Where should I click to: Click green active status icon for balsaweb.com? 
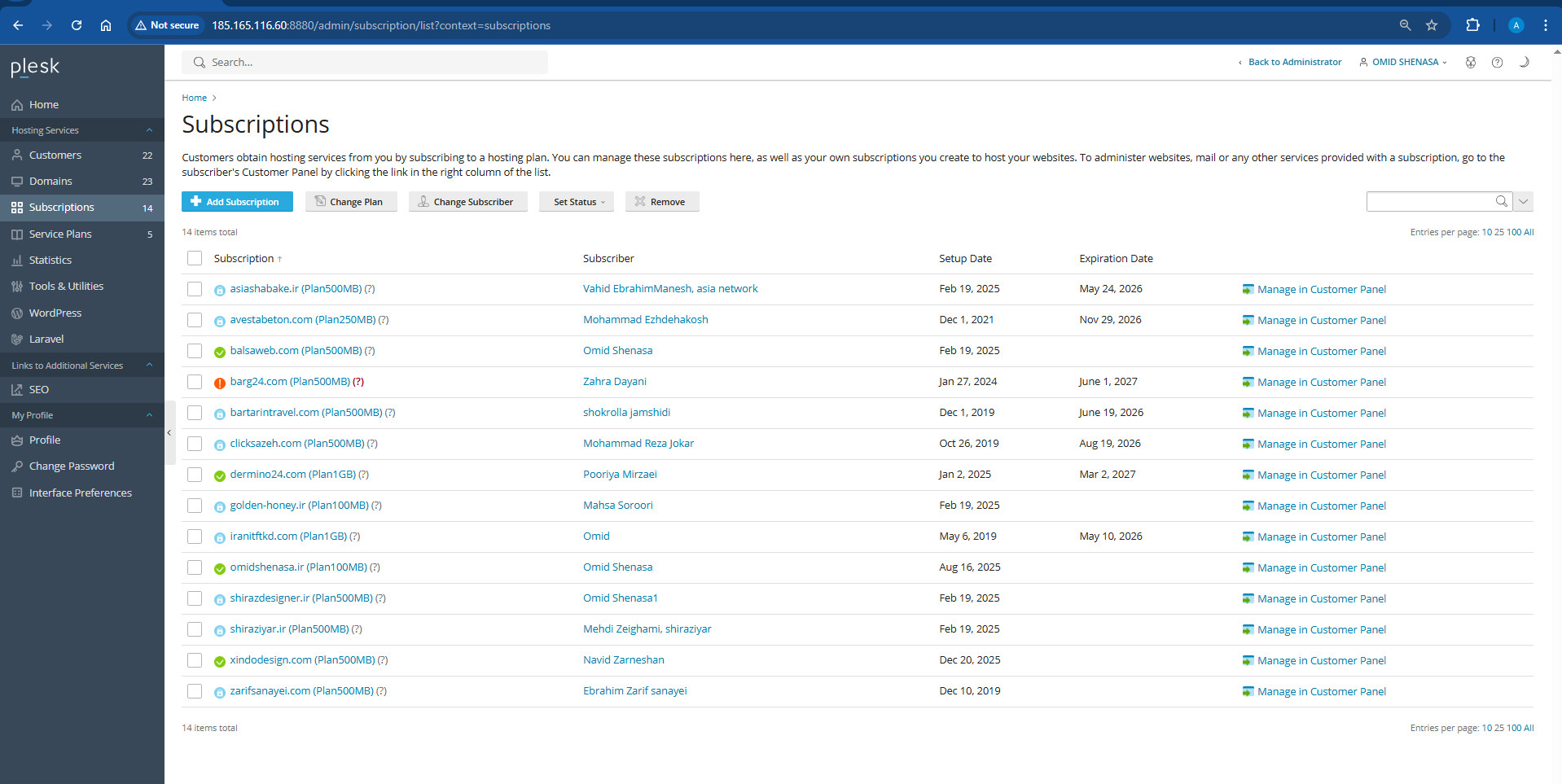[x=220, y=352]
